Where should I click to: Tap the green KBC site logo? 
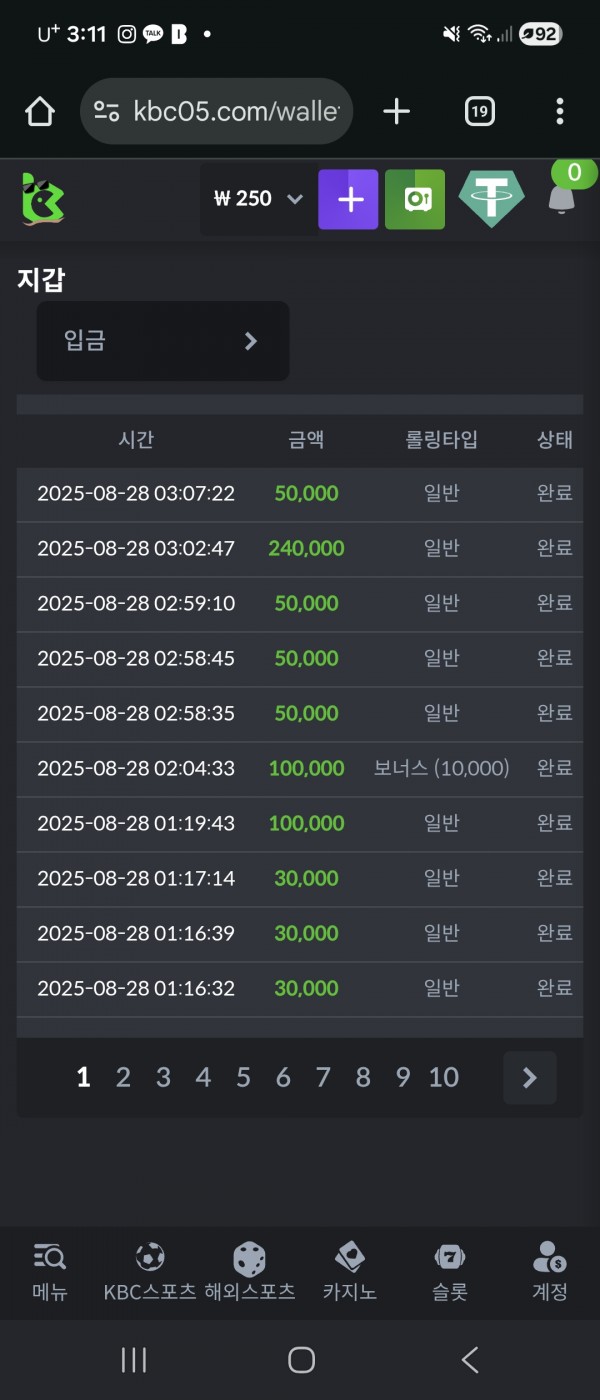click(x=43, y=199)
